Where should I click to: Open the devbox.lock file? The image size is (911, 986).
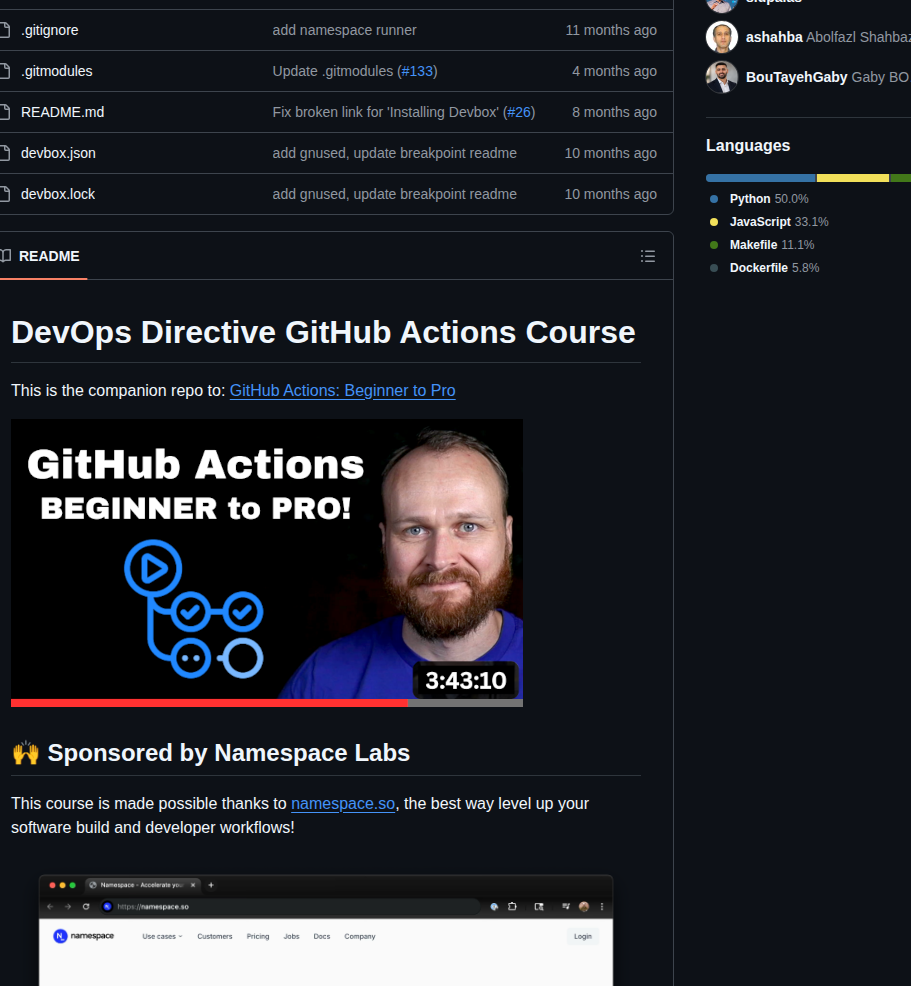pyautogui.click(x=58, y=194)
